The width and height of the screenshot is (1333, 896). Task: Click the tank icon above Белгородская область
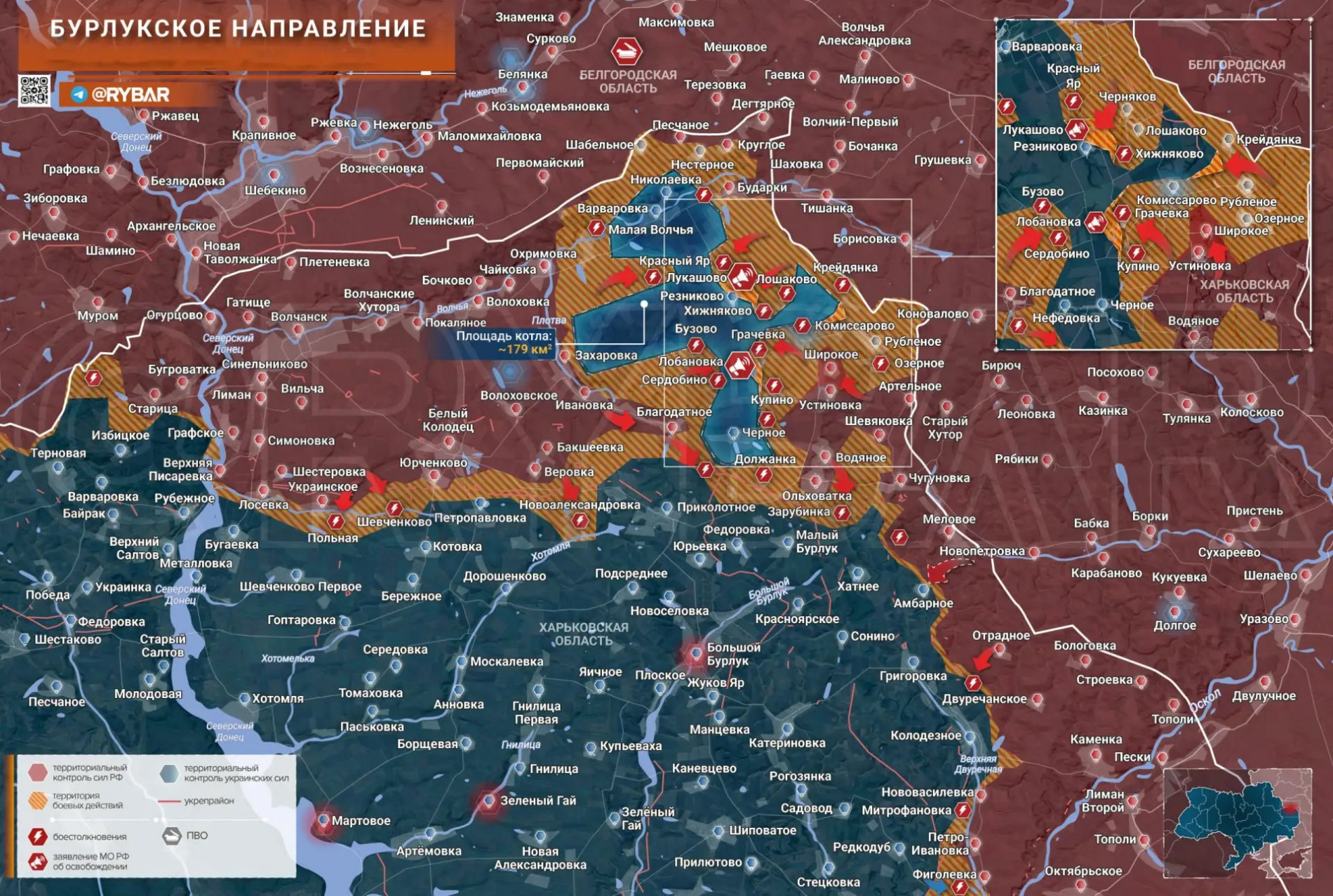(x=626, y=51)
